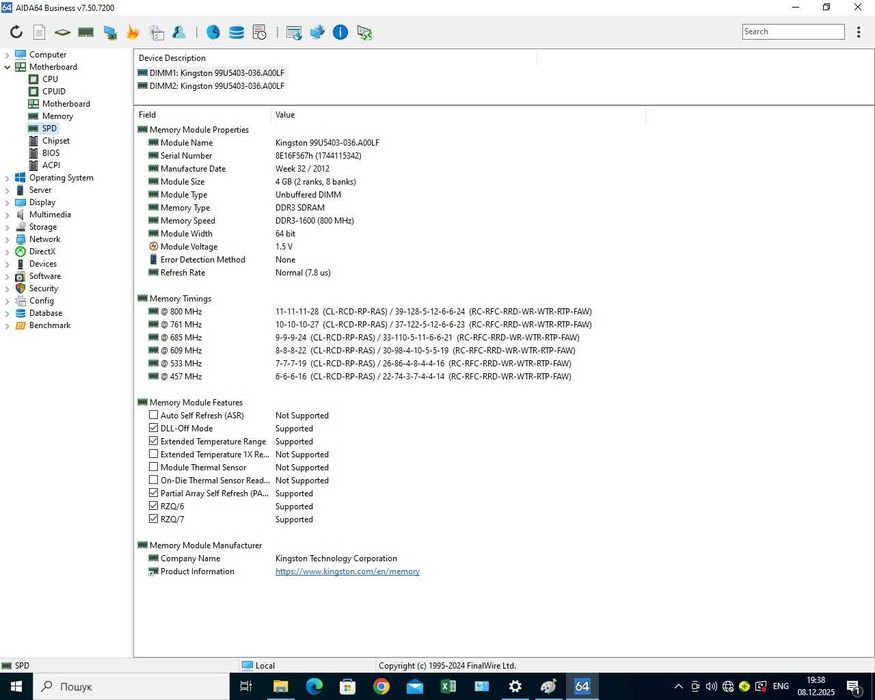
Task: Expand the Server tree node
Action: pos(7,190)
